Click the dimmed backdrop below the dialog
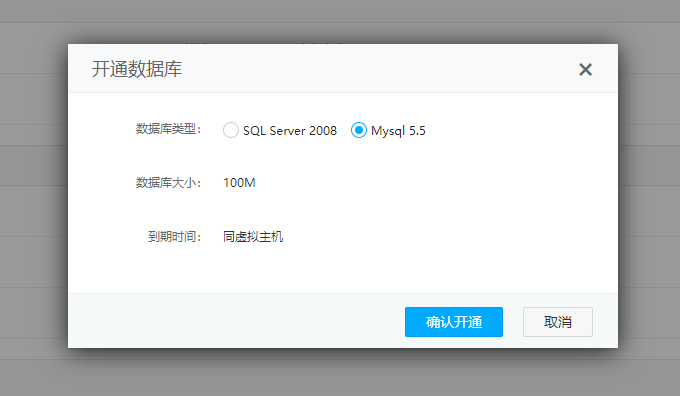 pos(340,373)
